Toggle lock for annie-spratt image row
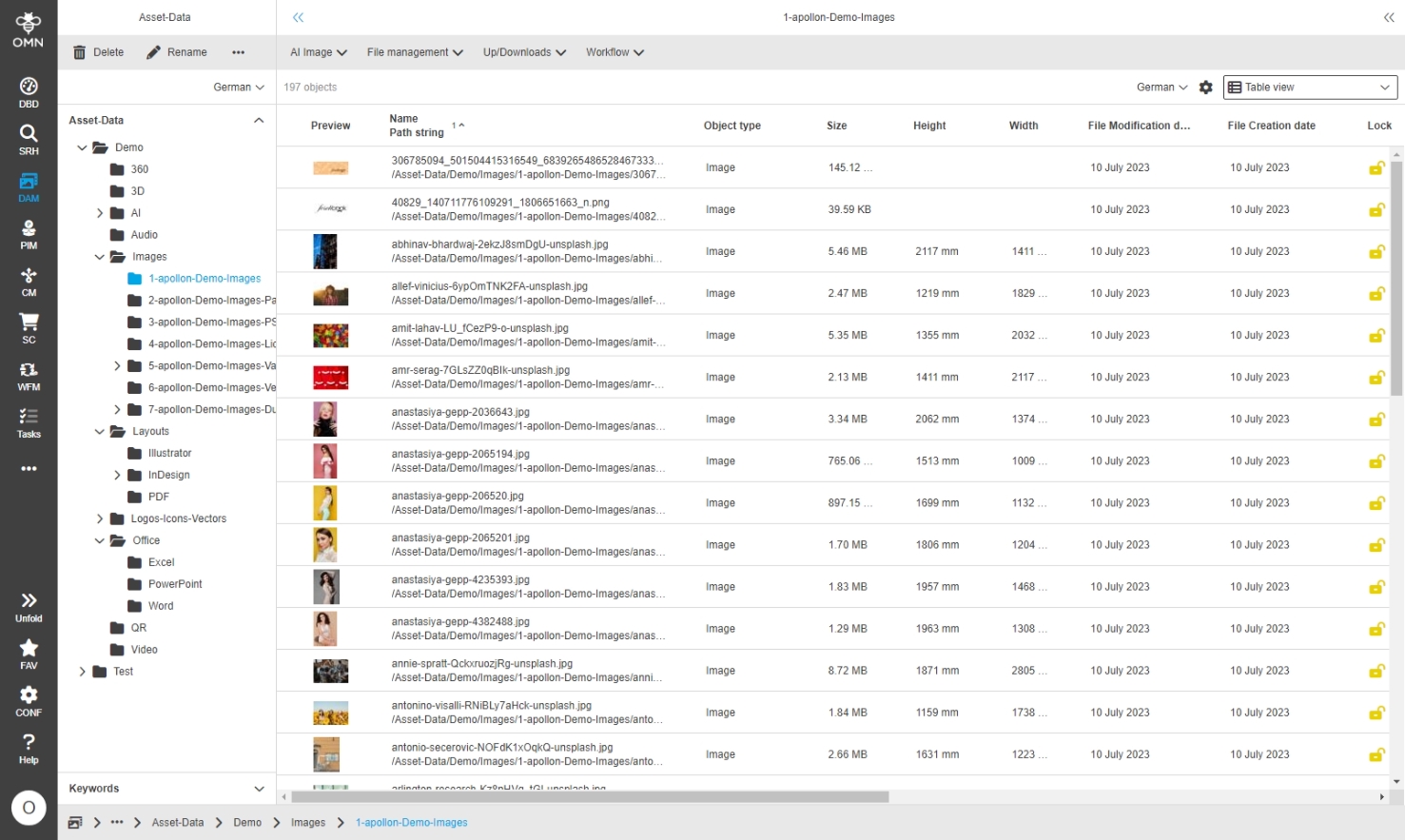1405x840 pixels. click(1376, 672)
